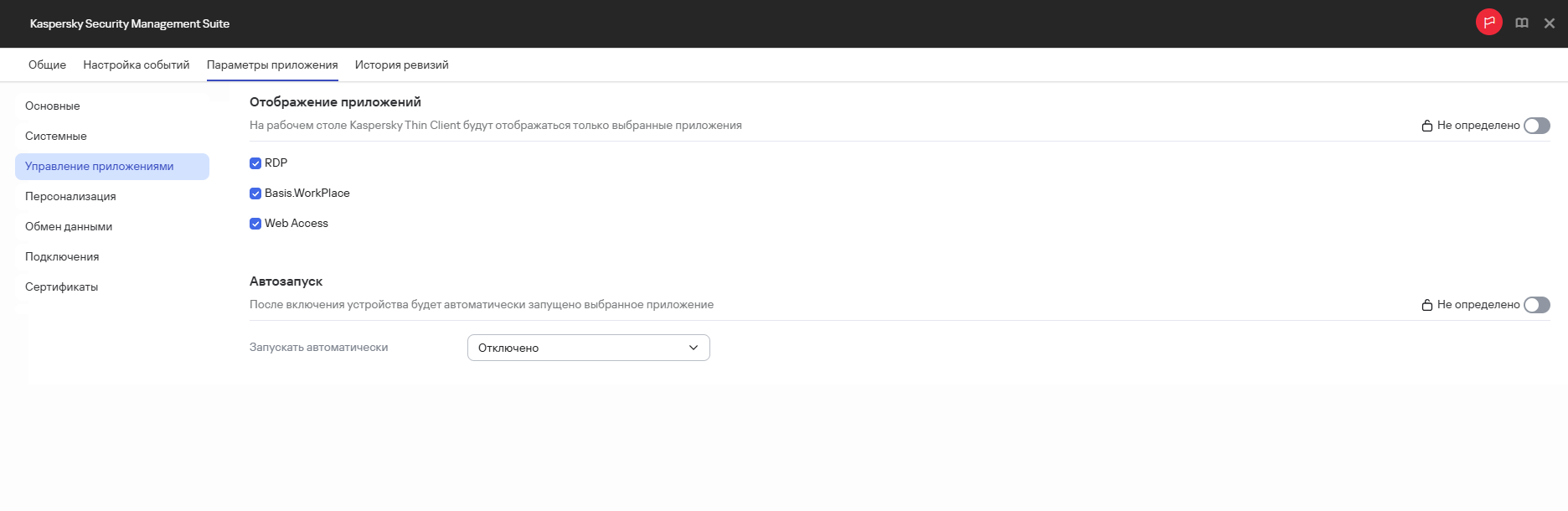Uncheck the Web Access checkbox
Screen dimensions: 1568x511
pos(255,224)
